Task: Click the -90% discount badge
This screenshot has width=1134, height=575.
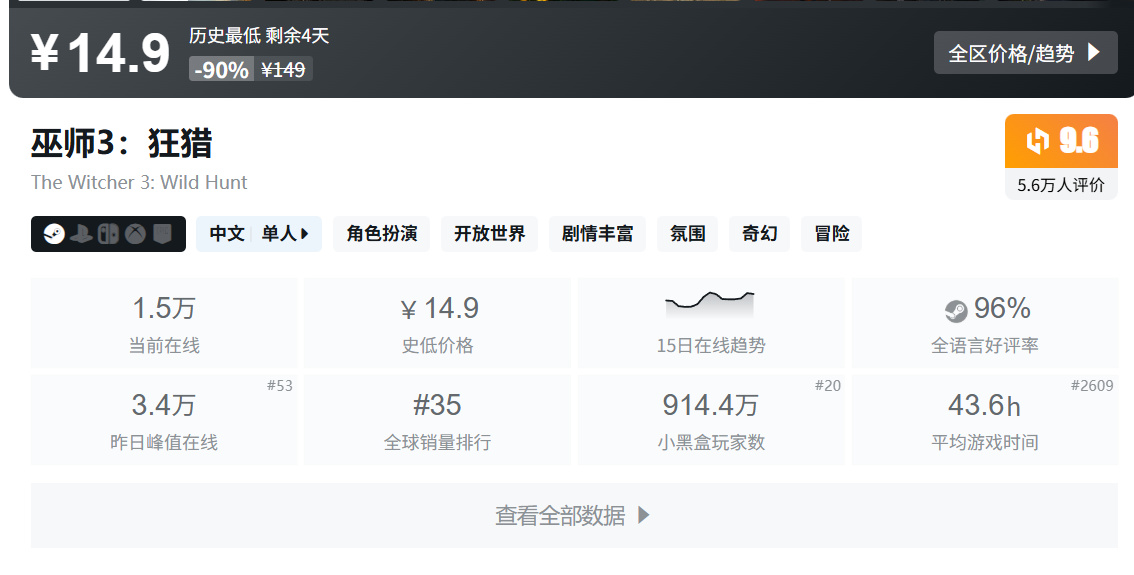Action: coord(221,69)
